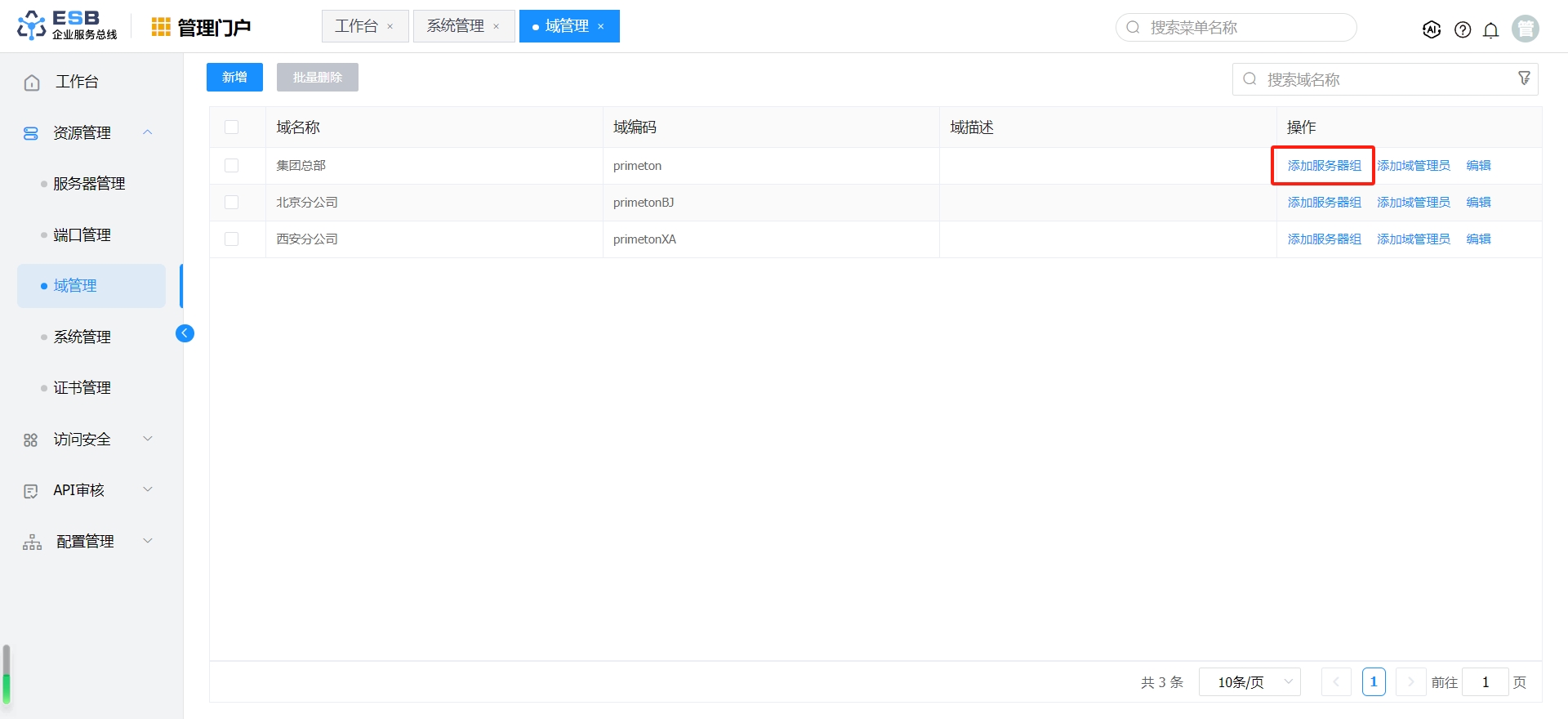Viewport: 1568px width, 719px height.
Task: Toggle the select-all checkbox in table header
Action: 232,127
